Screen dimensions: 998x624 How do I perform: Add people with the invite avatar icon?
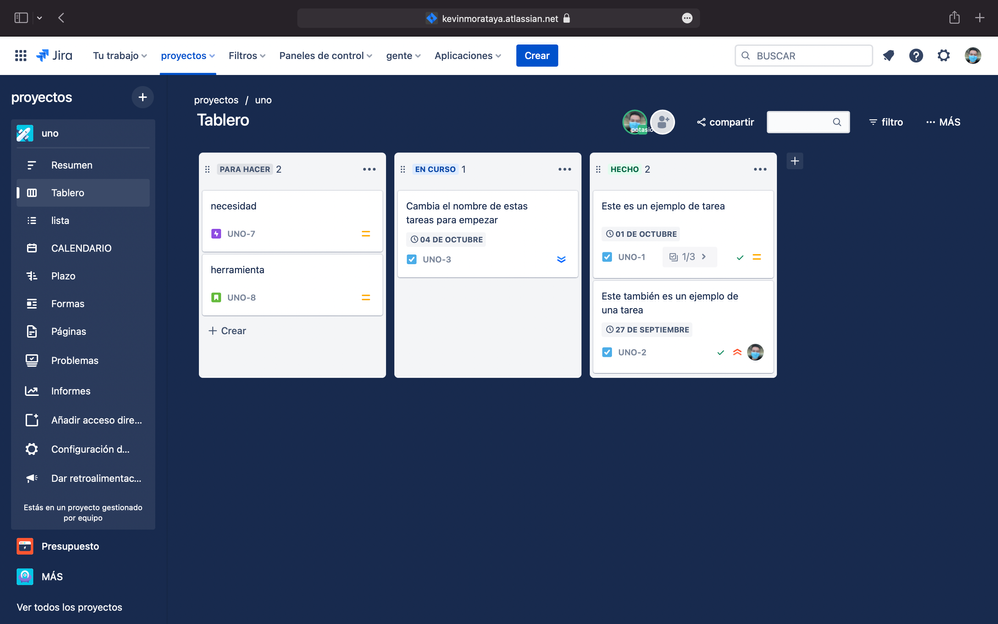[663, 122]
